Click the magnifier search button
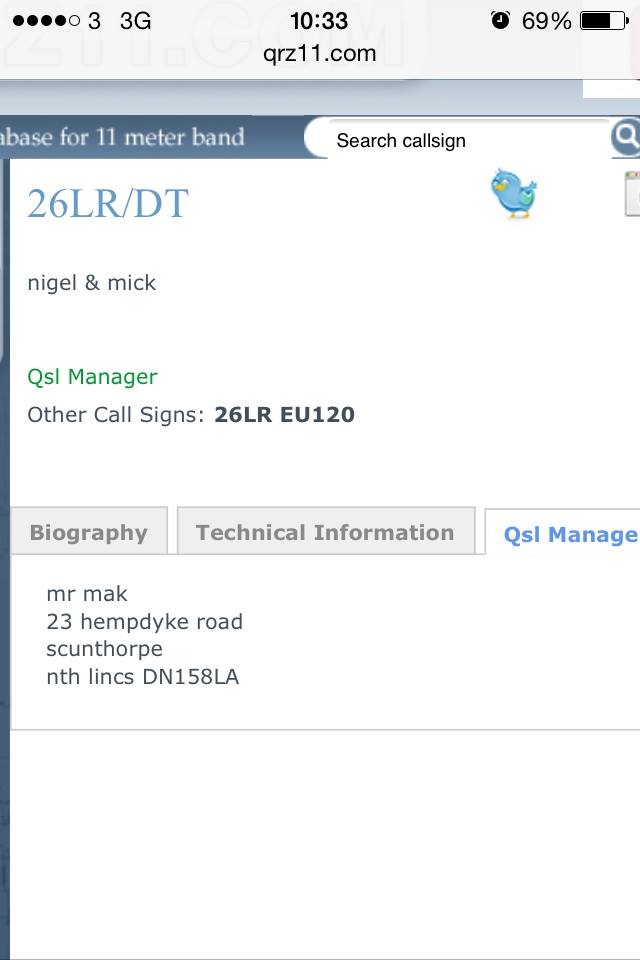 (626, 138)
